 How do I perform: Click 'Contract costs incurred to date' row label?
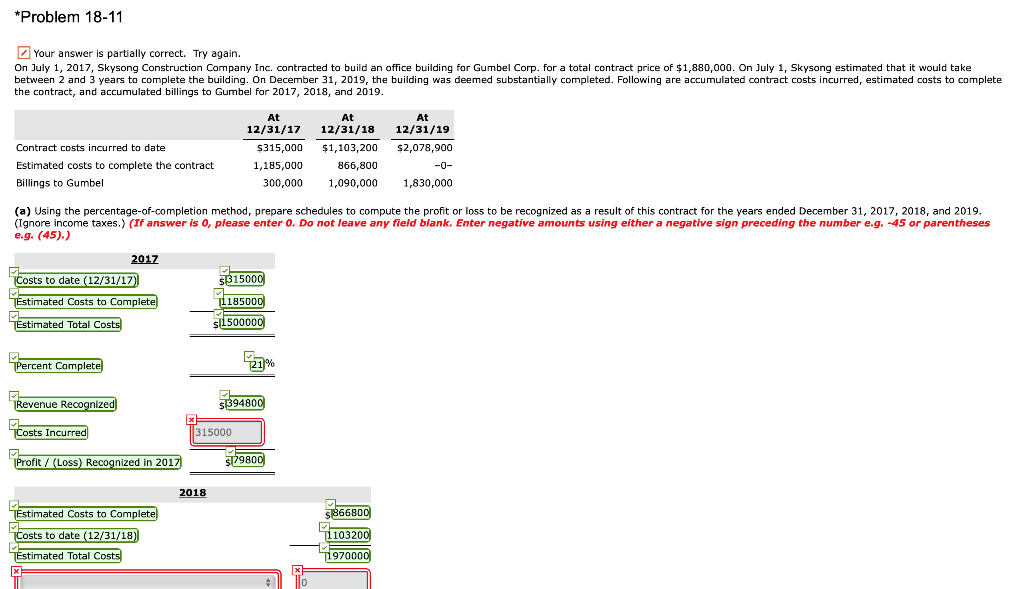click(x=91, y=148)
